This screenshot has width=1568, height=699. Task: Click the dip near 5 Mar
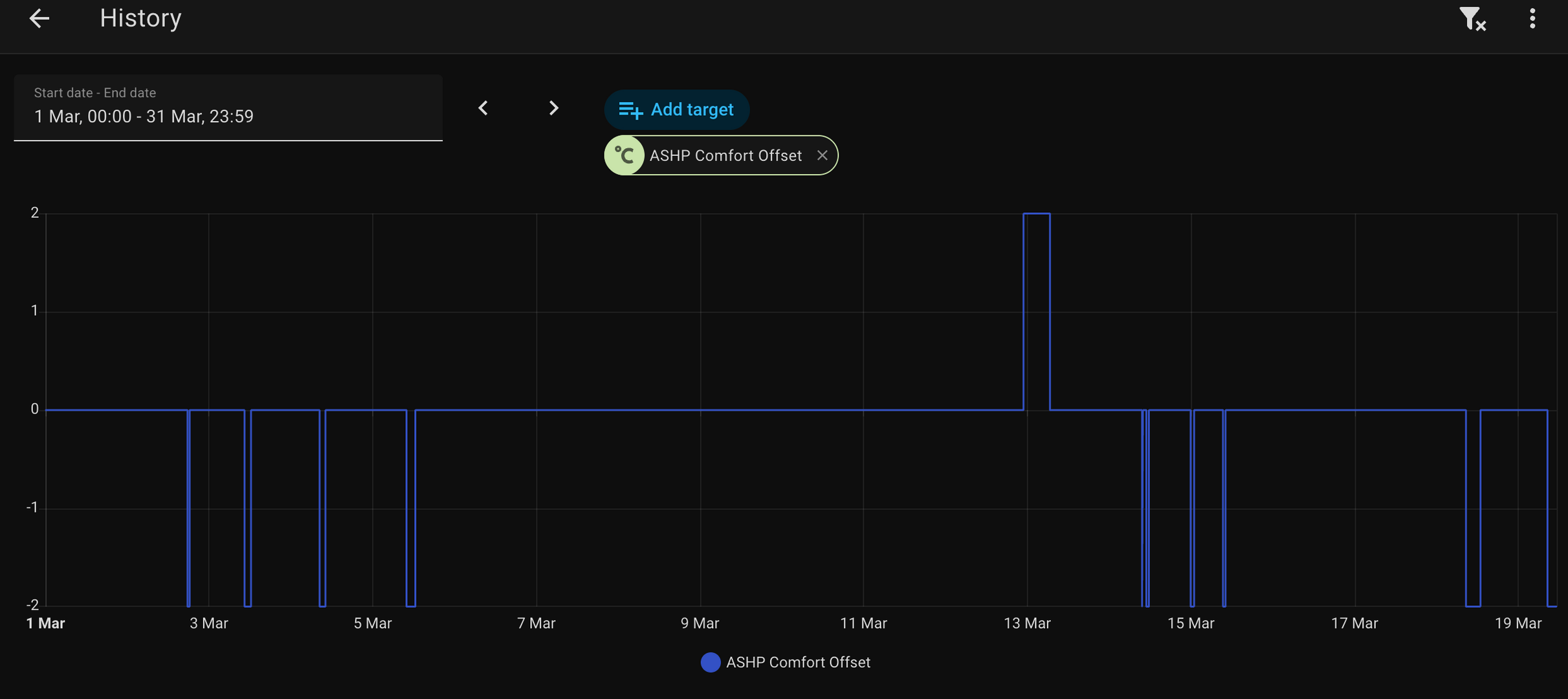(x=410, y=605)
